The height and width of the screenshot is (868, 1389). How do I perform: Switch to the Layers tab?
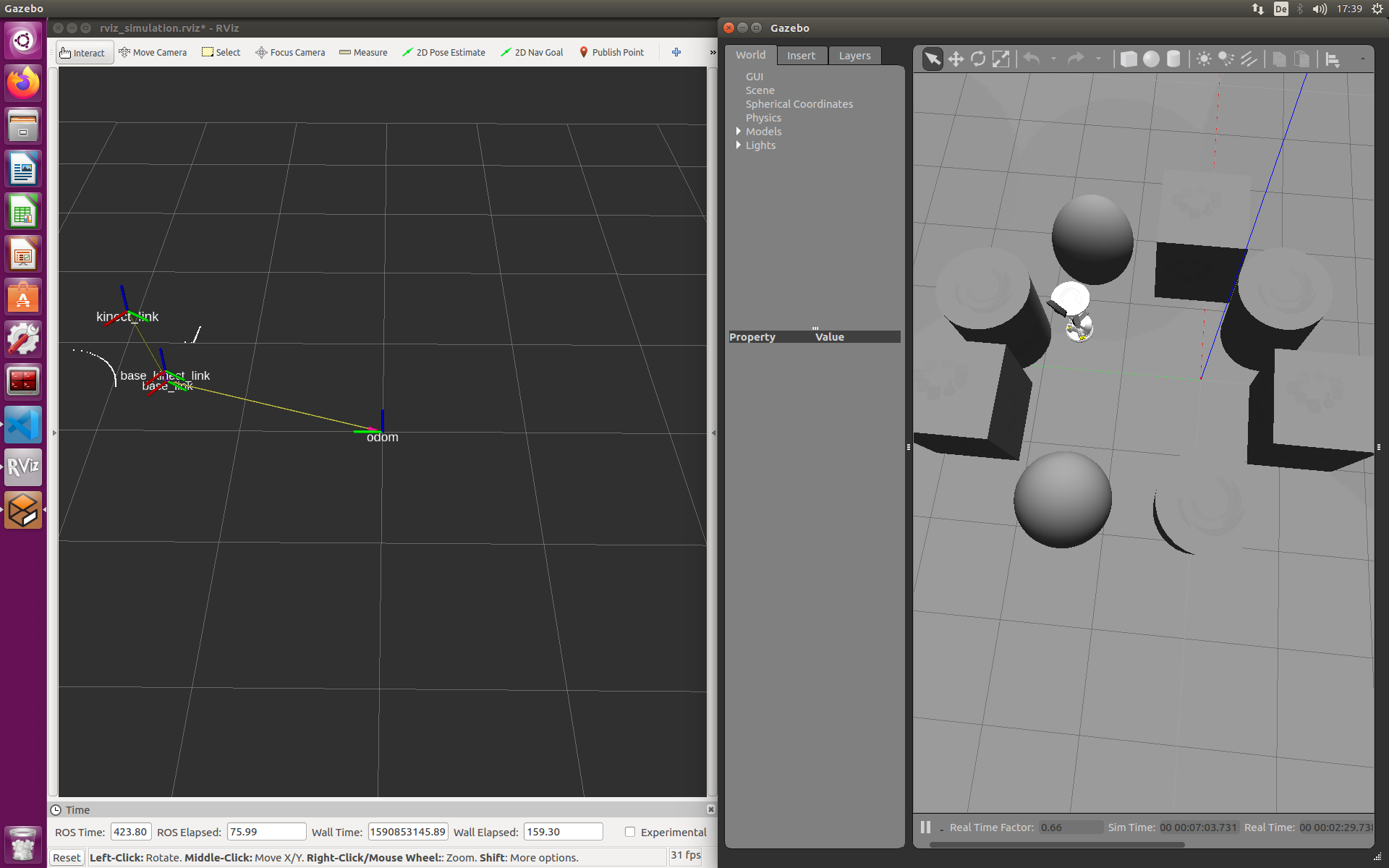click(x=854, y=56)
